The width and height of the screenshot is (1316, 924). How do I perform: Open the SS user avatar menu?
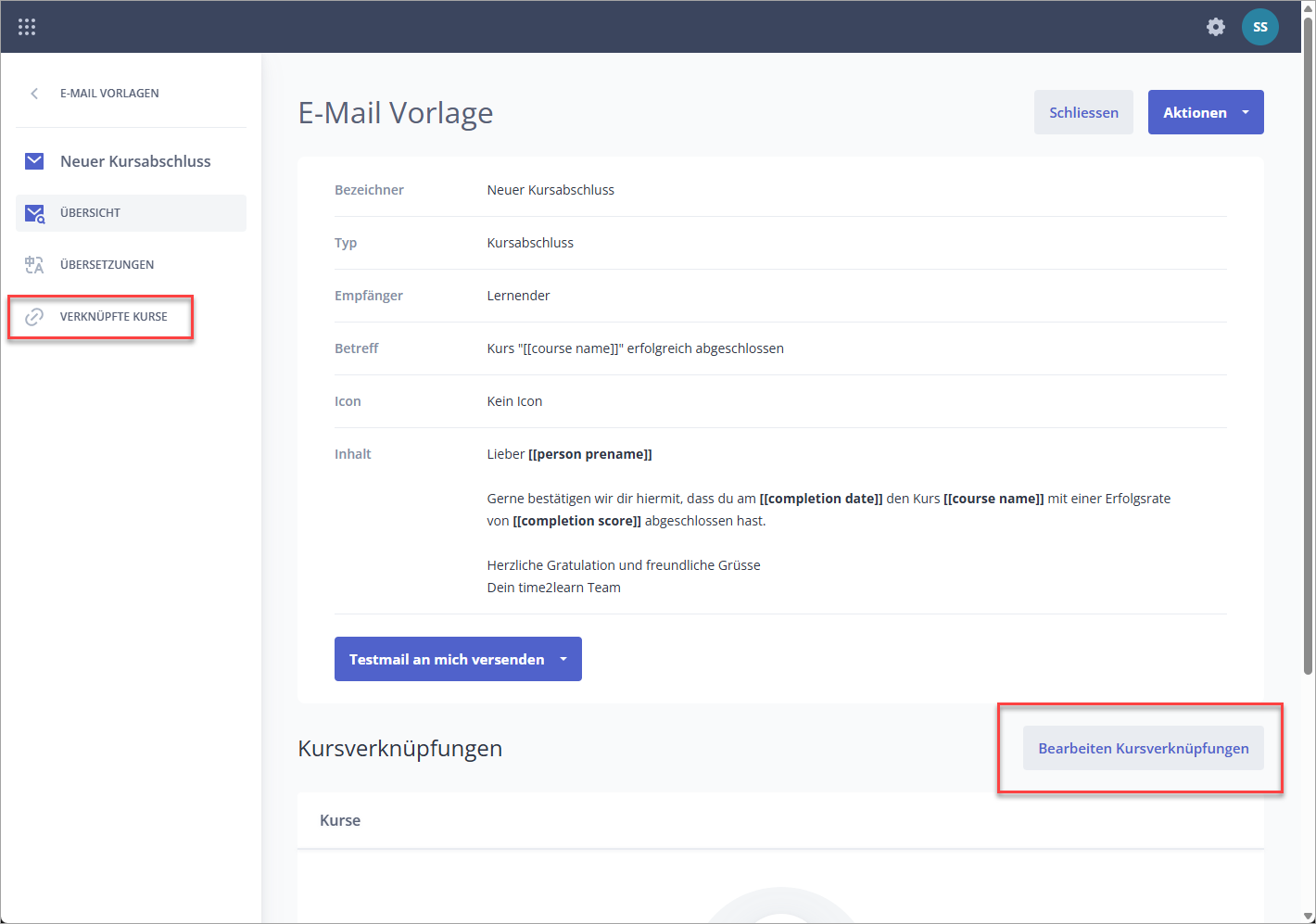[x=1260, y=27]
